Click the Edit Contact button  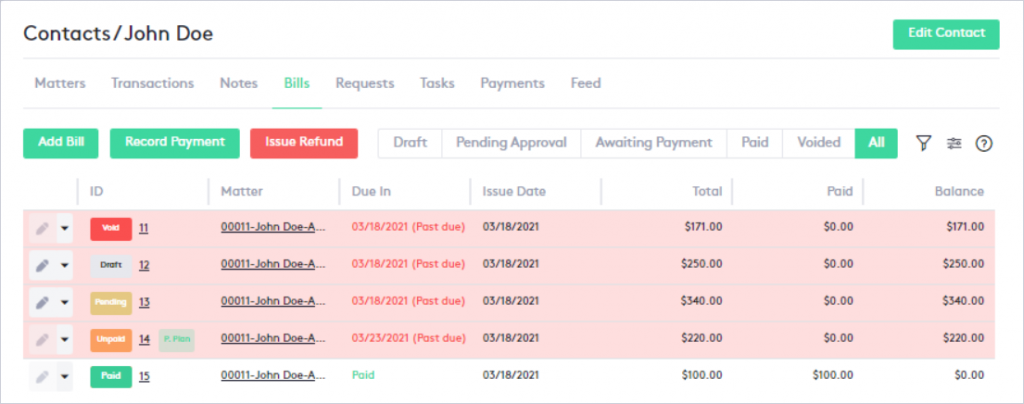coord(946,33)
